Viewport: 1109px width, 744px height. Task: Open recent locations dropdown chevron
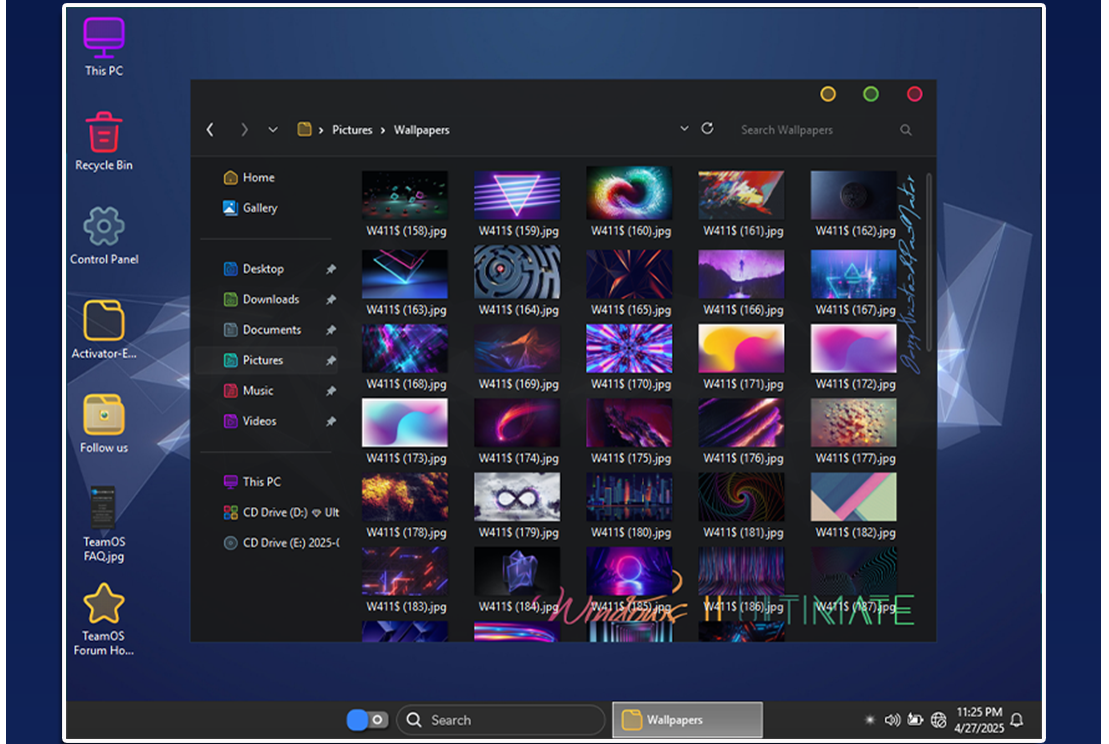click(273, 130)
